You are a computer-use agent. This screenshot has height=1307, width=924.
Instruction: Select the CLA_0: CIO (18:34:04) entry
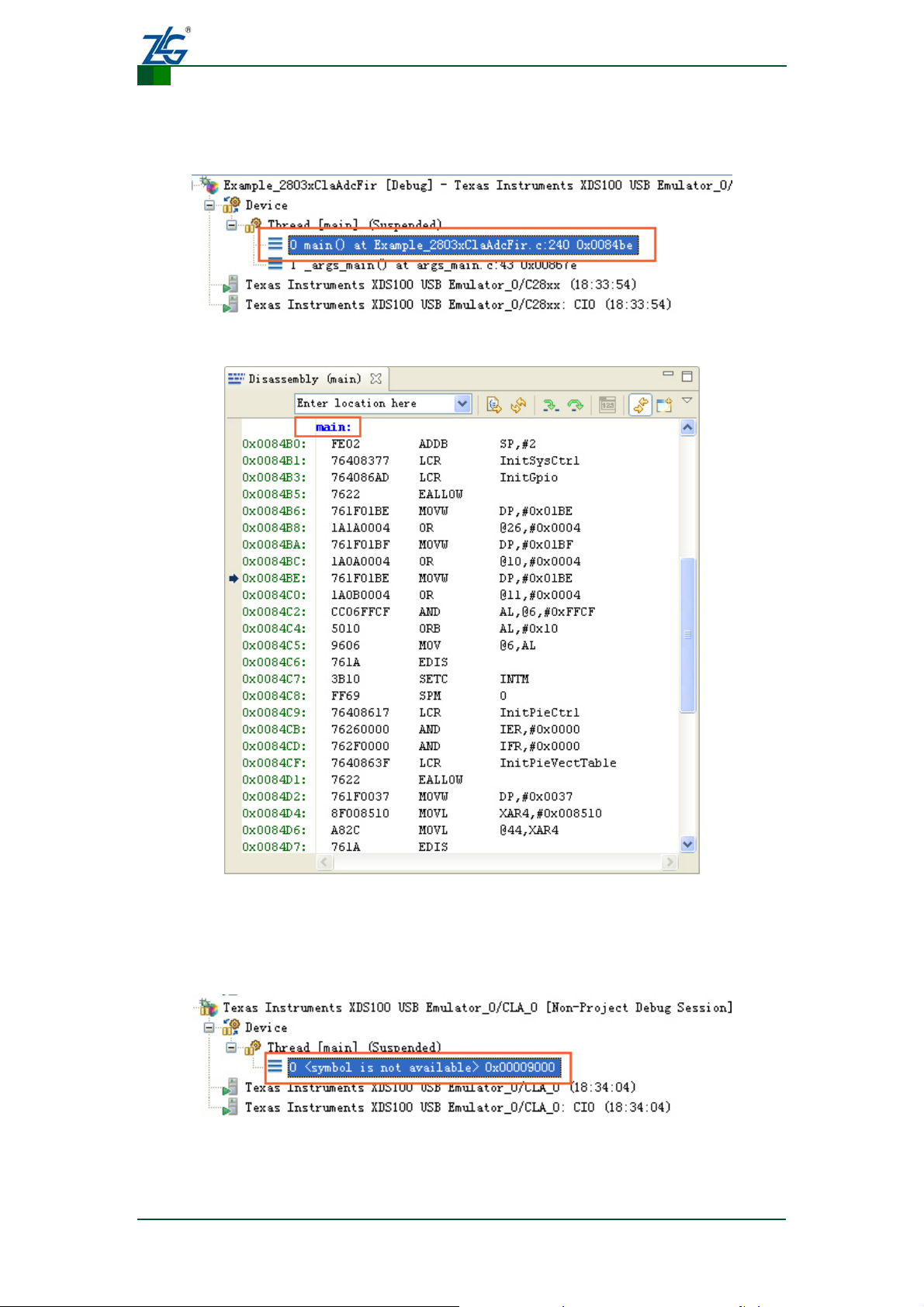(x=458, y=1107)
